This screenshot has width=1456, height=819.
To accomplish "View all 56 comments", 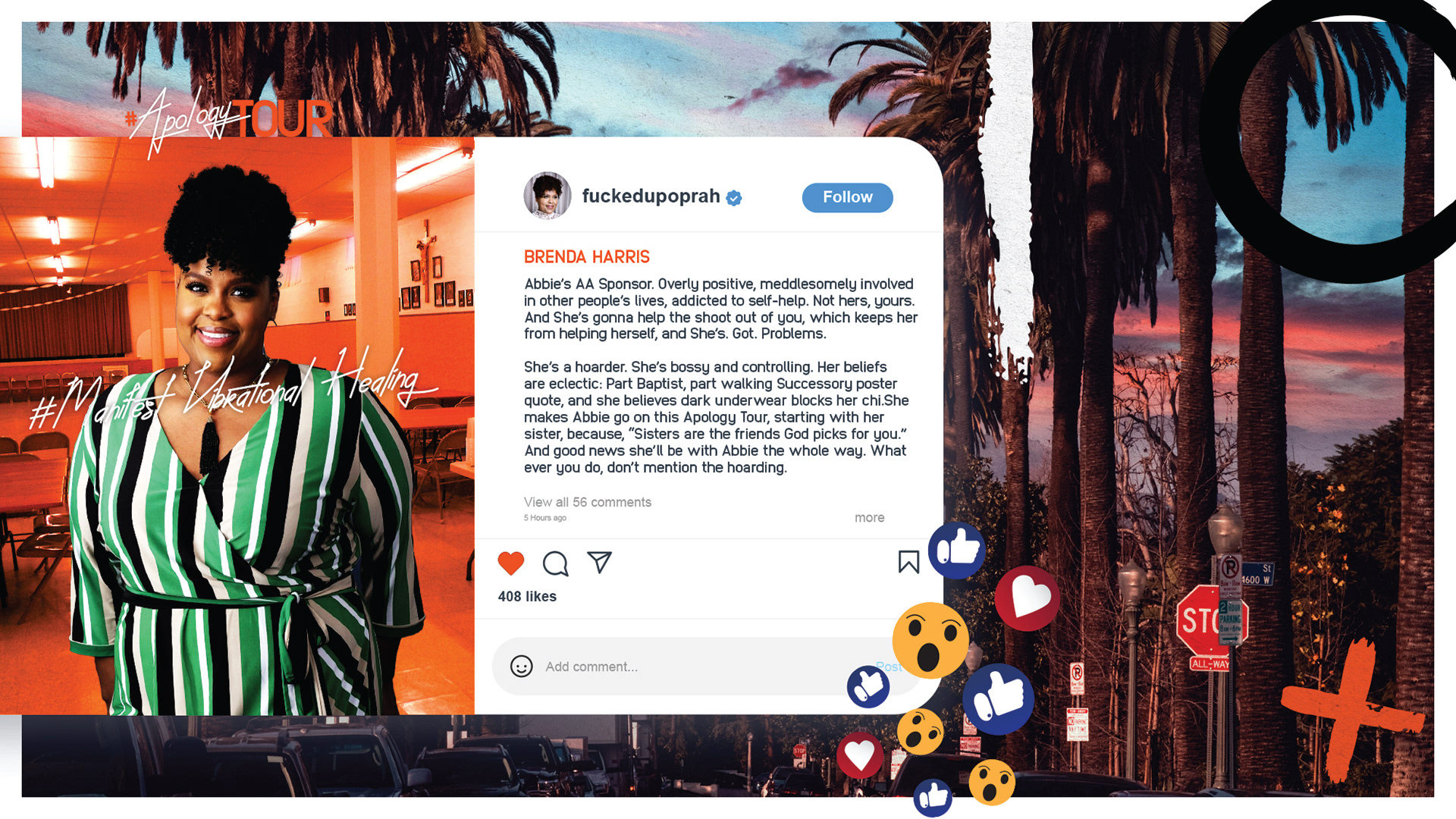I will pyautogui.click(x=587, y=502).
